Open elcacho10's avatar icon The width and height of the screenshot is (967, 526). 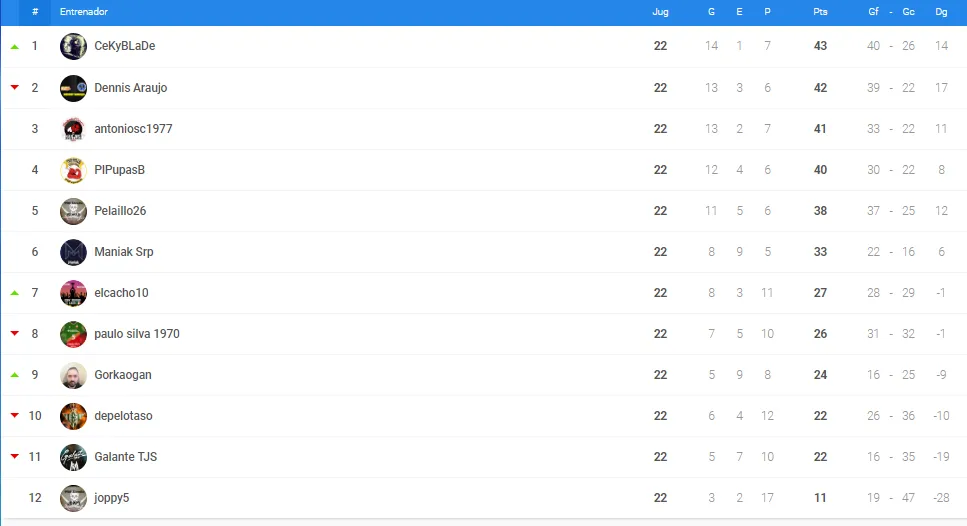pos(73,293)
